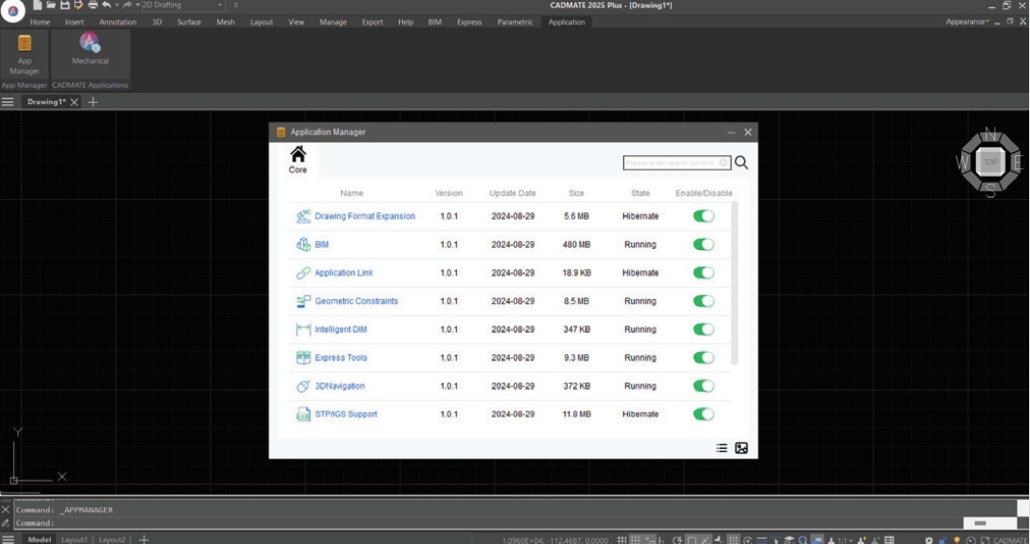Disable the BIM application toggle
Screen dimensions: 1030x544
coord(704,244)
